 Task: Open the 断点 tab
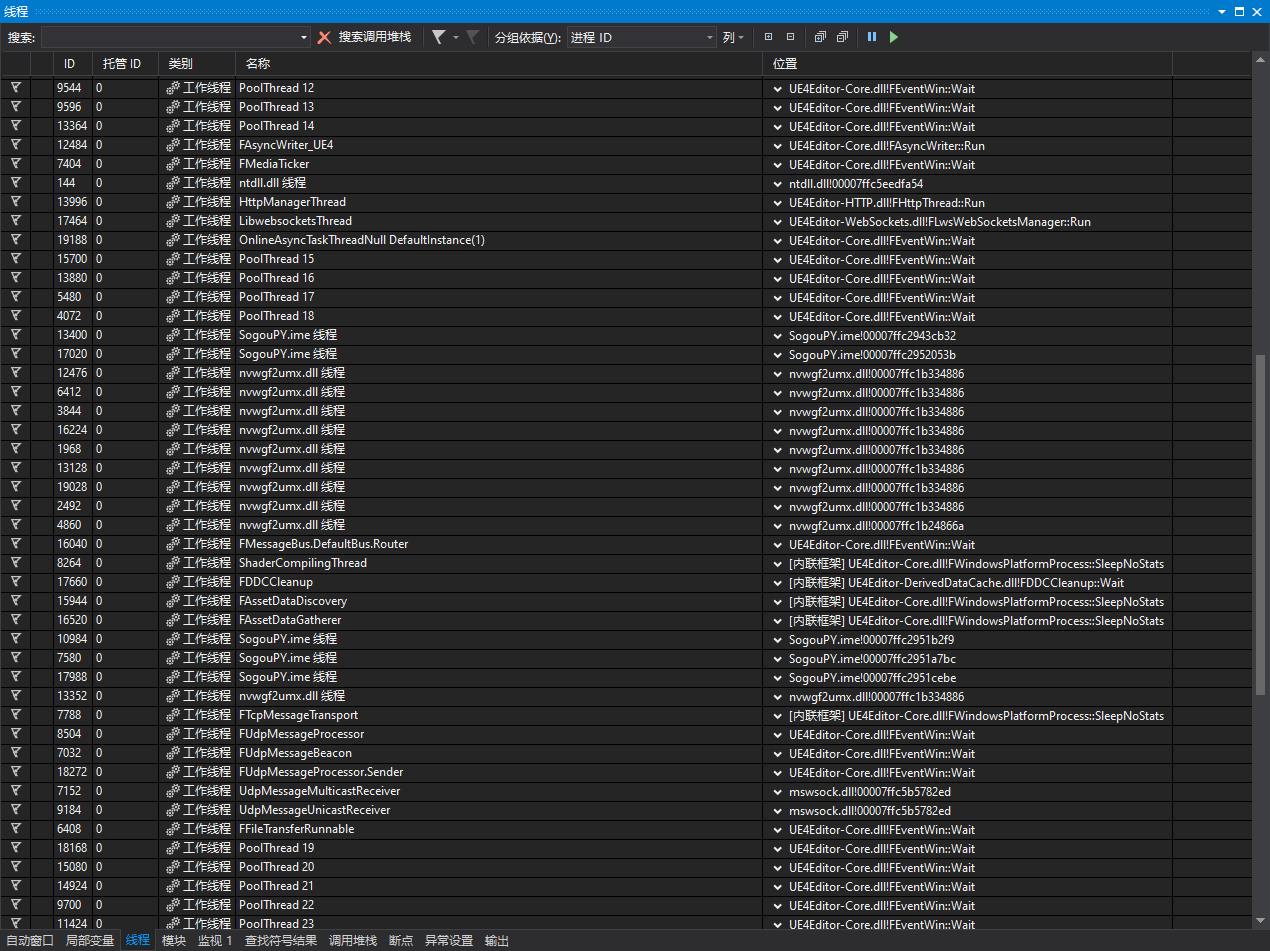[x=400, y=940]
